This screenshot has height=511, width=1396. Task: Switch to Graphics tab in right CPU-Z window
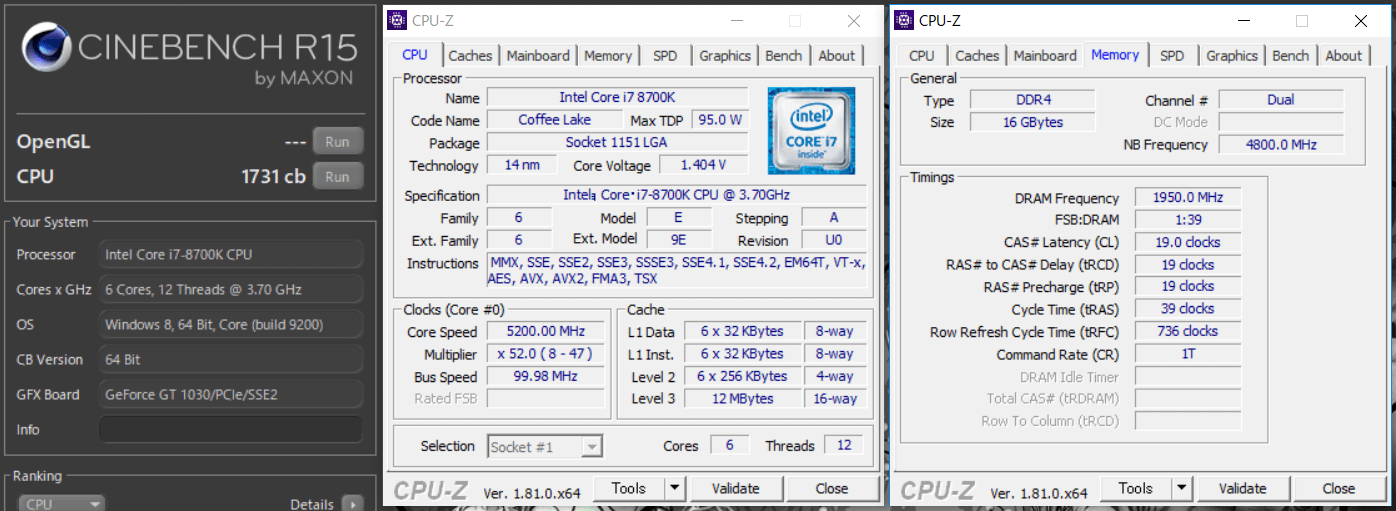pos(1232,56)
